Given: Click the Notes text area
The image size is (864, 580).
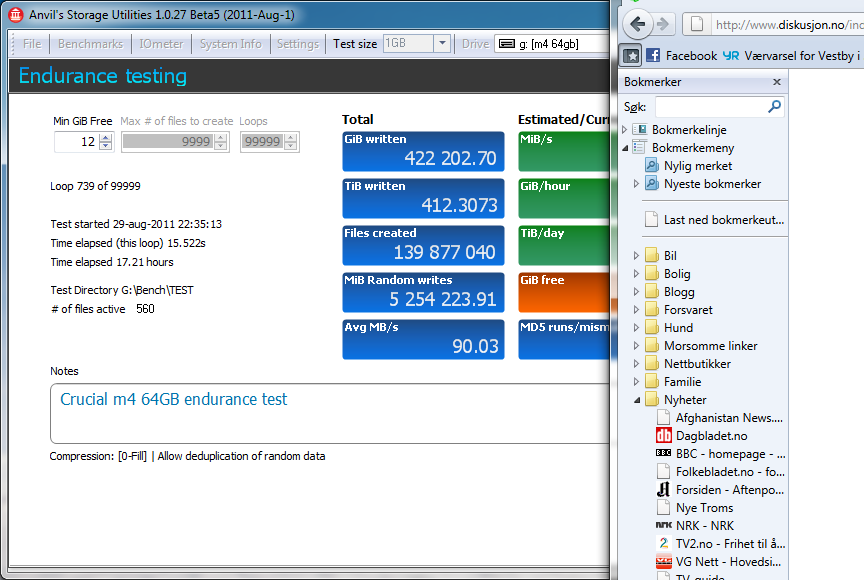Looking at the screenshot, I should 330,414.
